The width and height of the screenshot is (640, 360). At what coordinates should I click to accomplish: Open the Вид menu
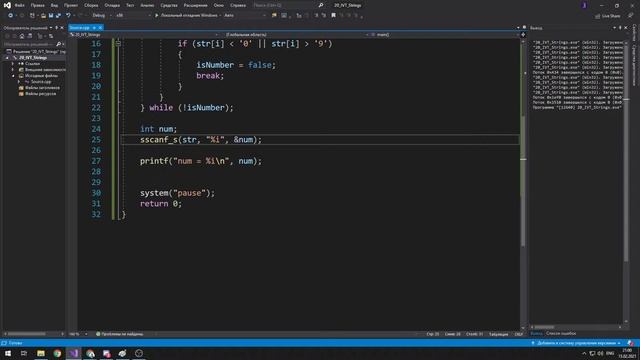coord(54,5)
